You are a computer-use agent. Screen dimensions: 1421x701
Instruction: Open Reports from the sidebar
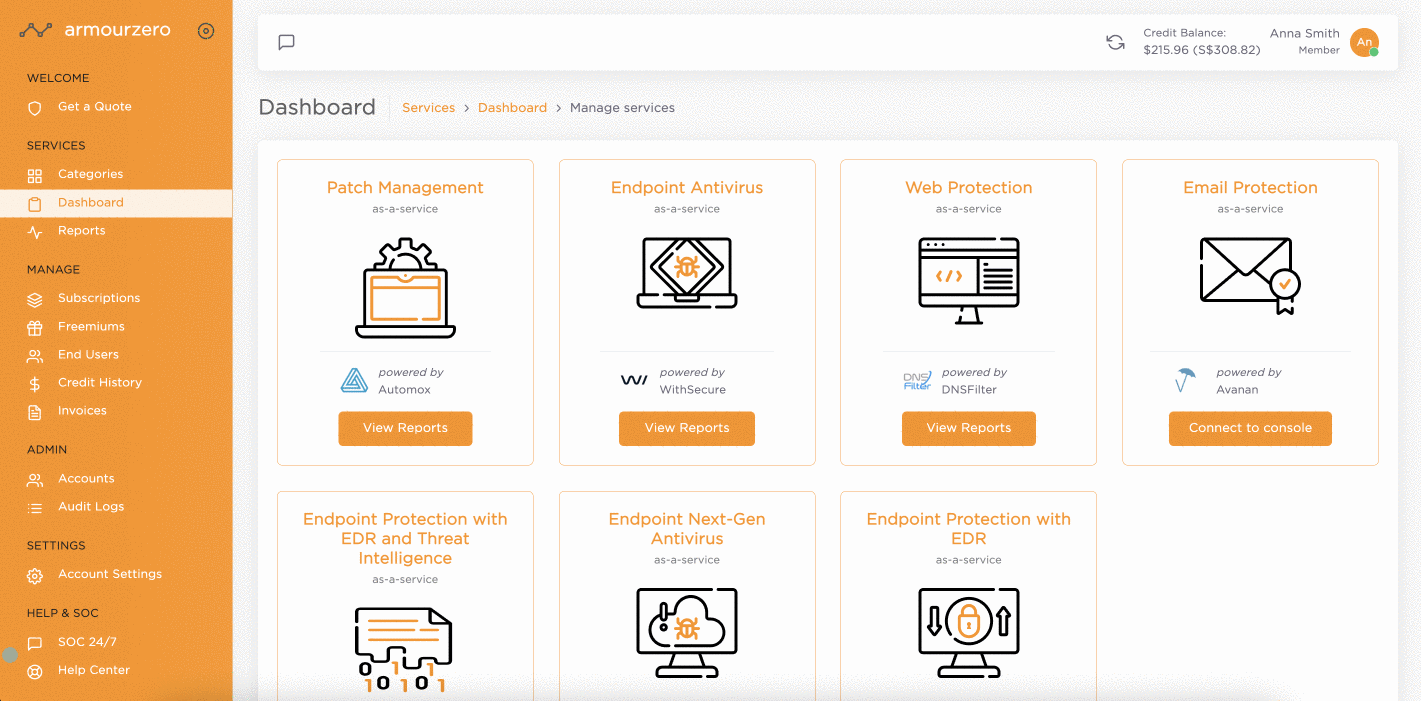[x=82, y=231]
